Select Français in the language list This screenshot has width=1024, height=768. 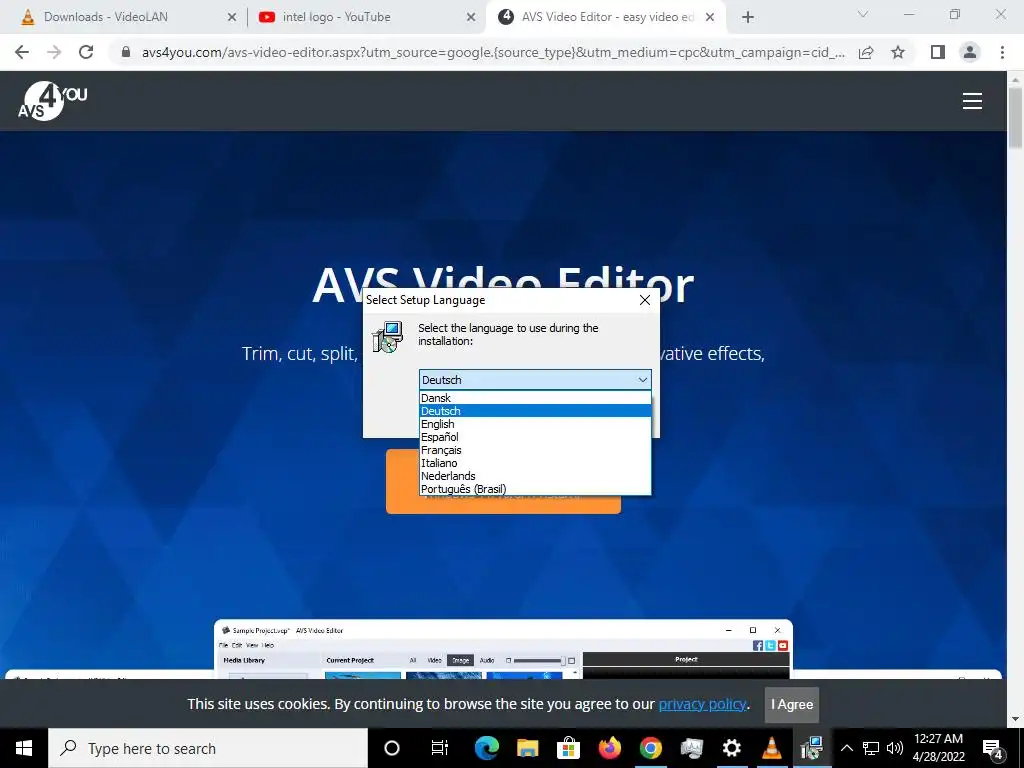tap(535, 450)
